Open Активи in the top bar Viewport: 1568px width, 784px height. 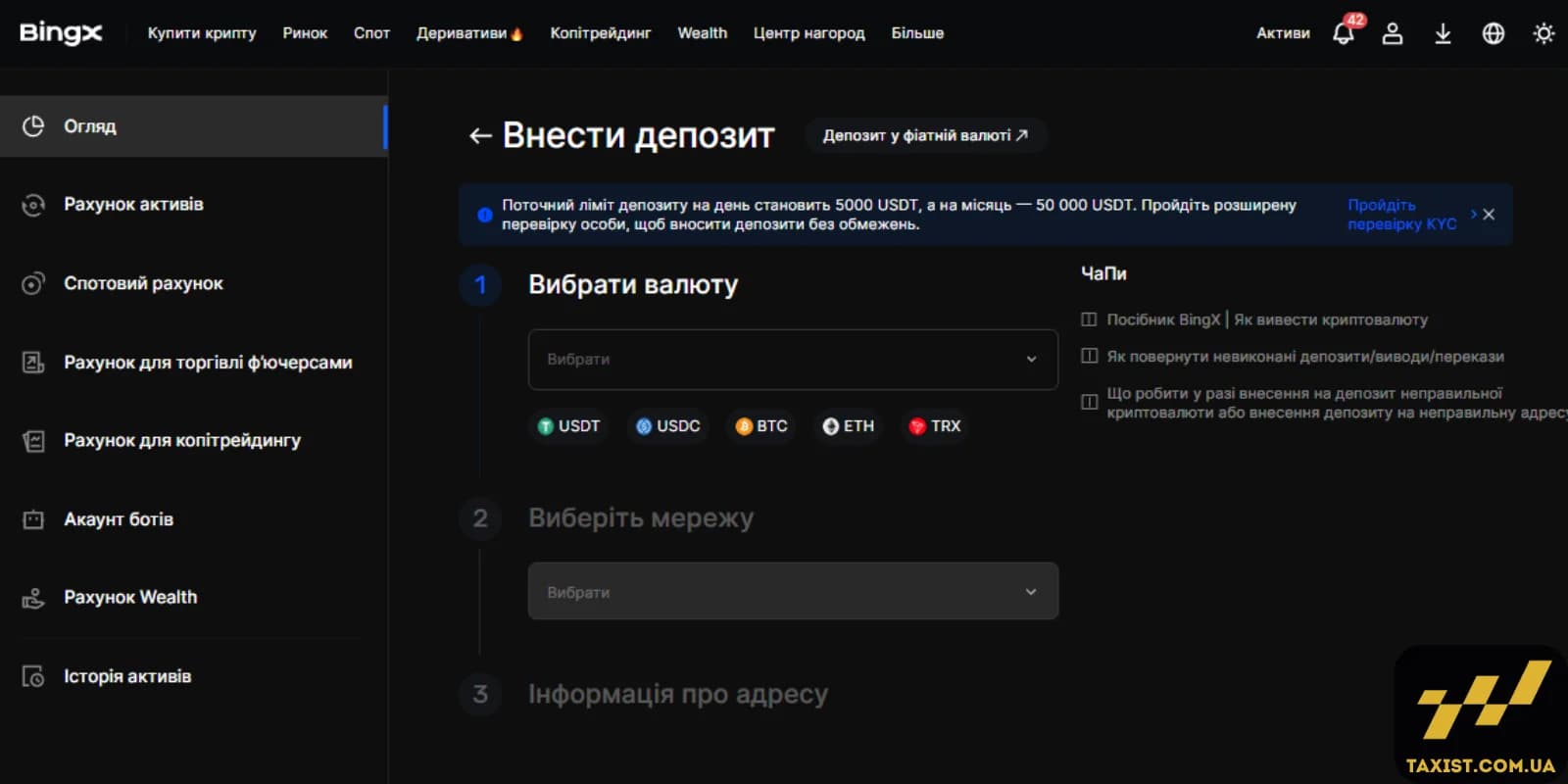pyautogui.click(x=1283, y=33)
